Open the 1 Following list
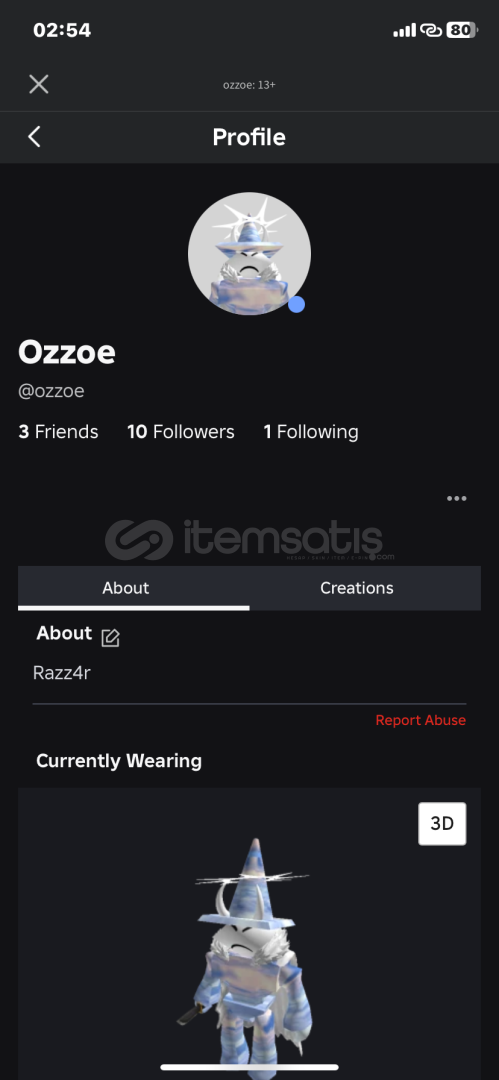 click(x=311, y=432)
